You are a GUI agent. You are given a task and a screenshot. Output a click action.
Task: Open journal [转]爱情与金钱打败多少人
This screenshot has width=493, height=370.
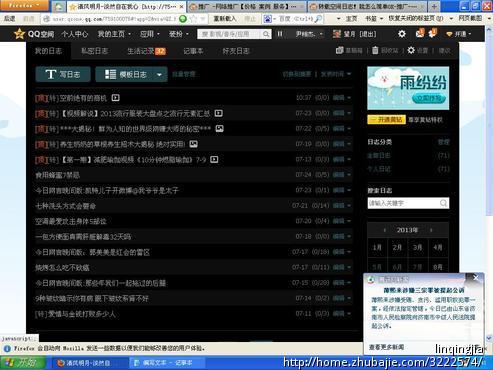pos(75,314)
